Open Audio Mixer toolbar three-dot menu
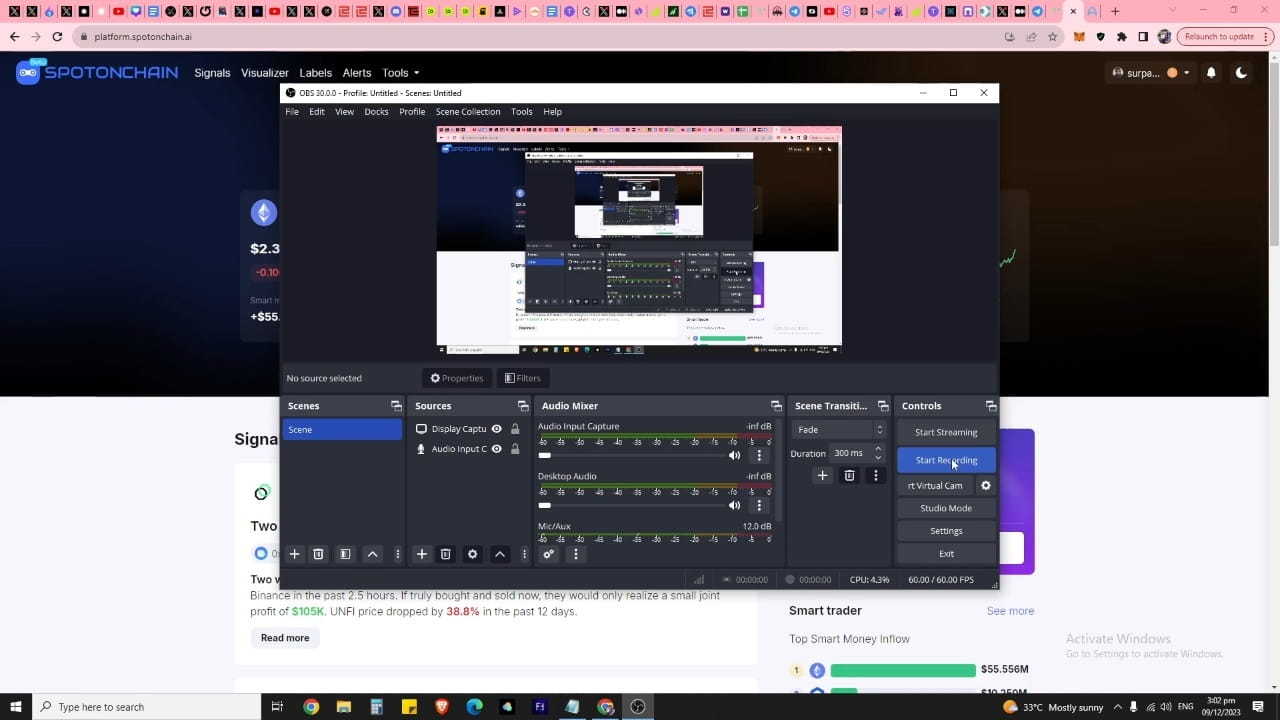1280x720 pixels. coord(575,554)
